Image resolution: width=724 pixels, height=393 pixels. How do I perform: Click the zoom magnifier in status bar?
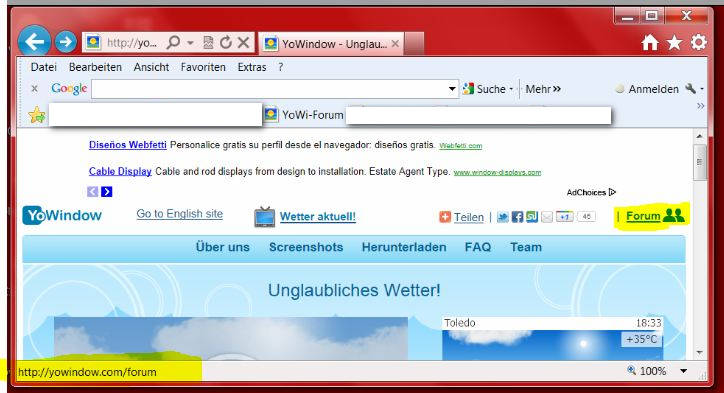pos(631,370)
